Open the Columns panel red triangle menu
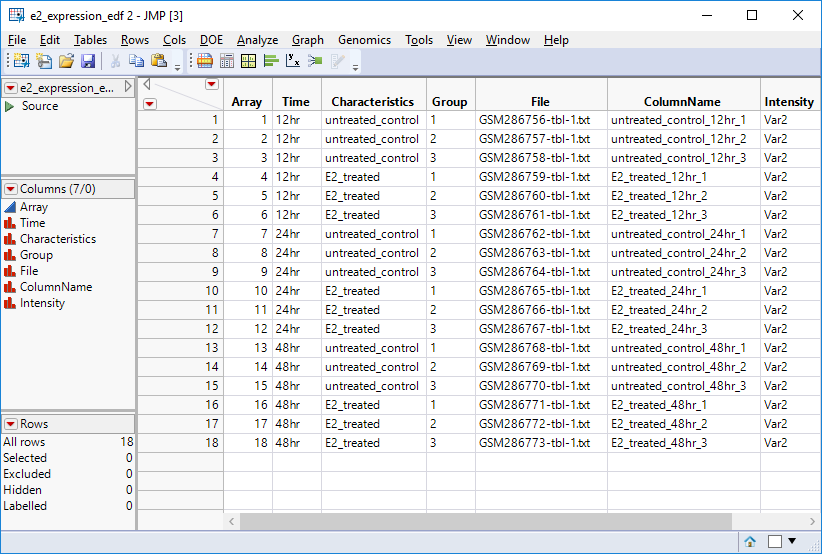The image size is (822, 554). 10,189
